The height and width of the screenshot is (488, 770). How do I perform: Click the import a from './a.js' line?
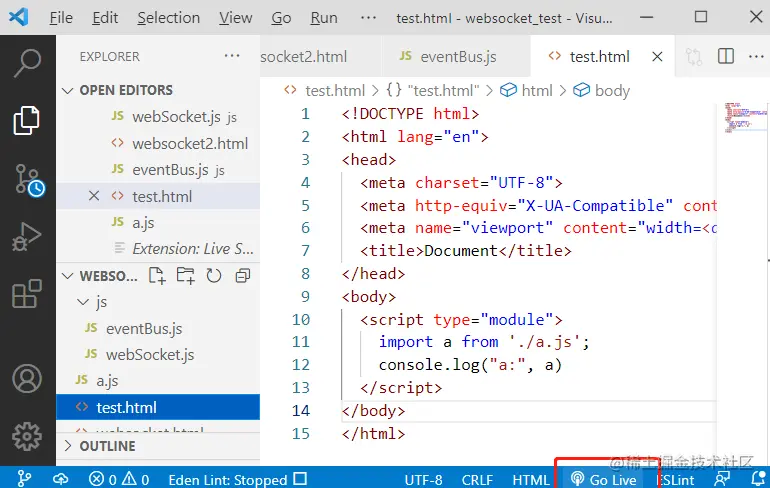484,342
